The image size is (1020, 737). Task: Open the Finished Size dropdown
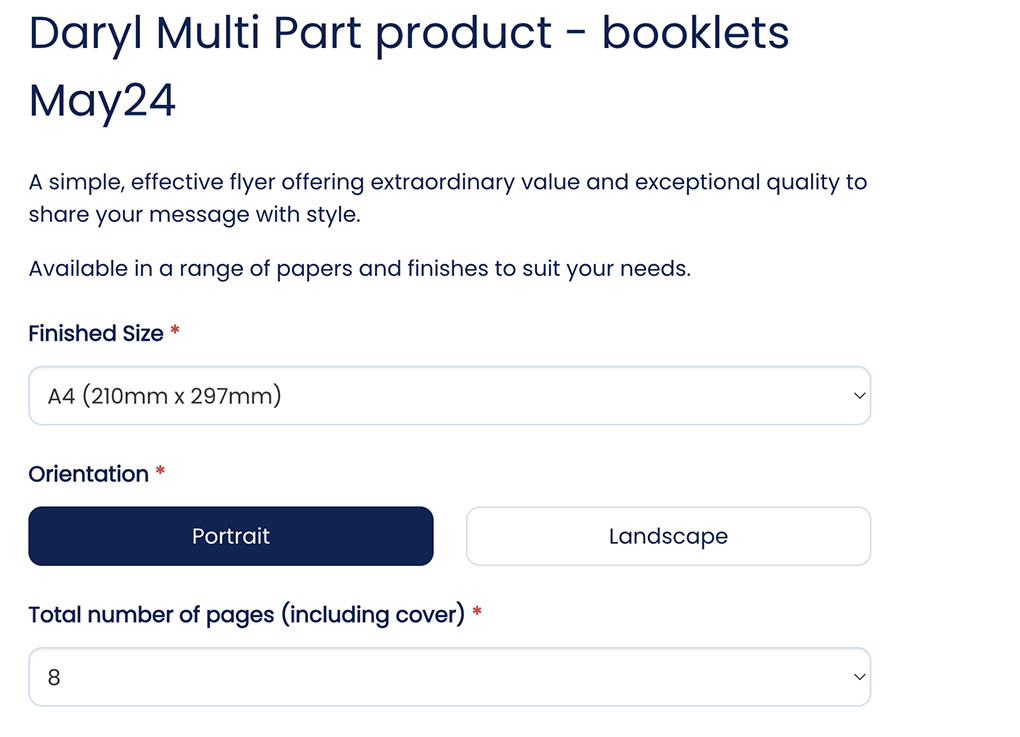pyautogui.click(x=449, y=396)
